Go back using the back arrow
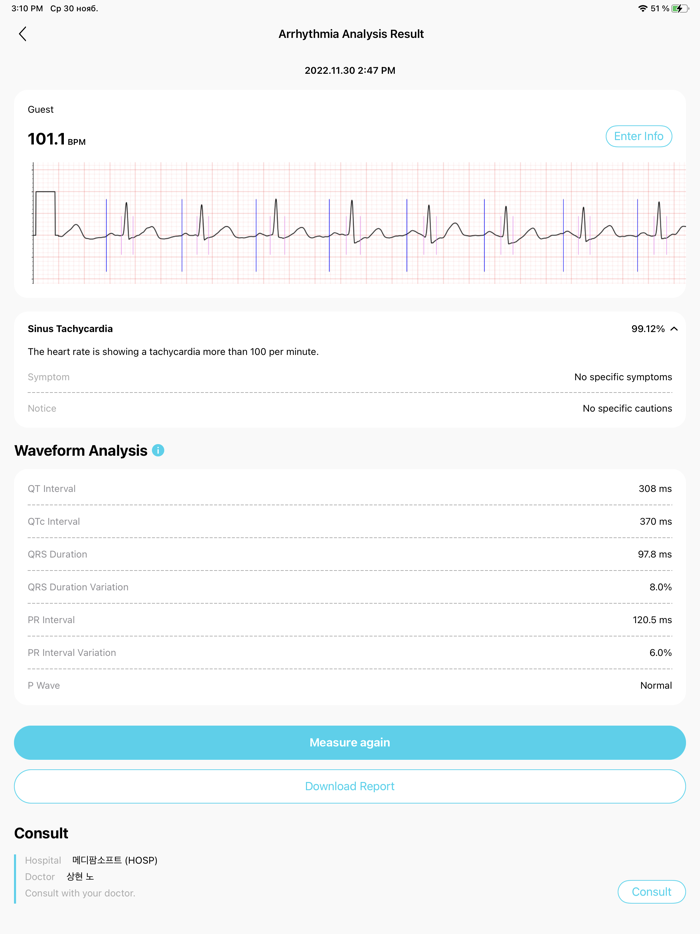The height and width of the screenshot is (934, 700). [x=22, y=33]
